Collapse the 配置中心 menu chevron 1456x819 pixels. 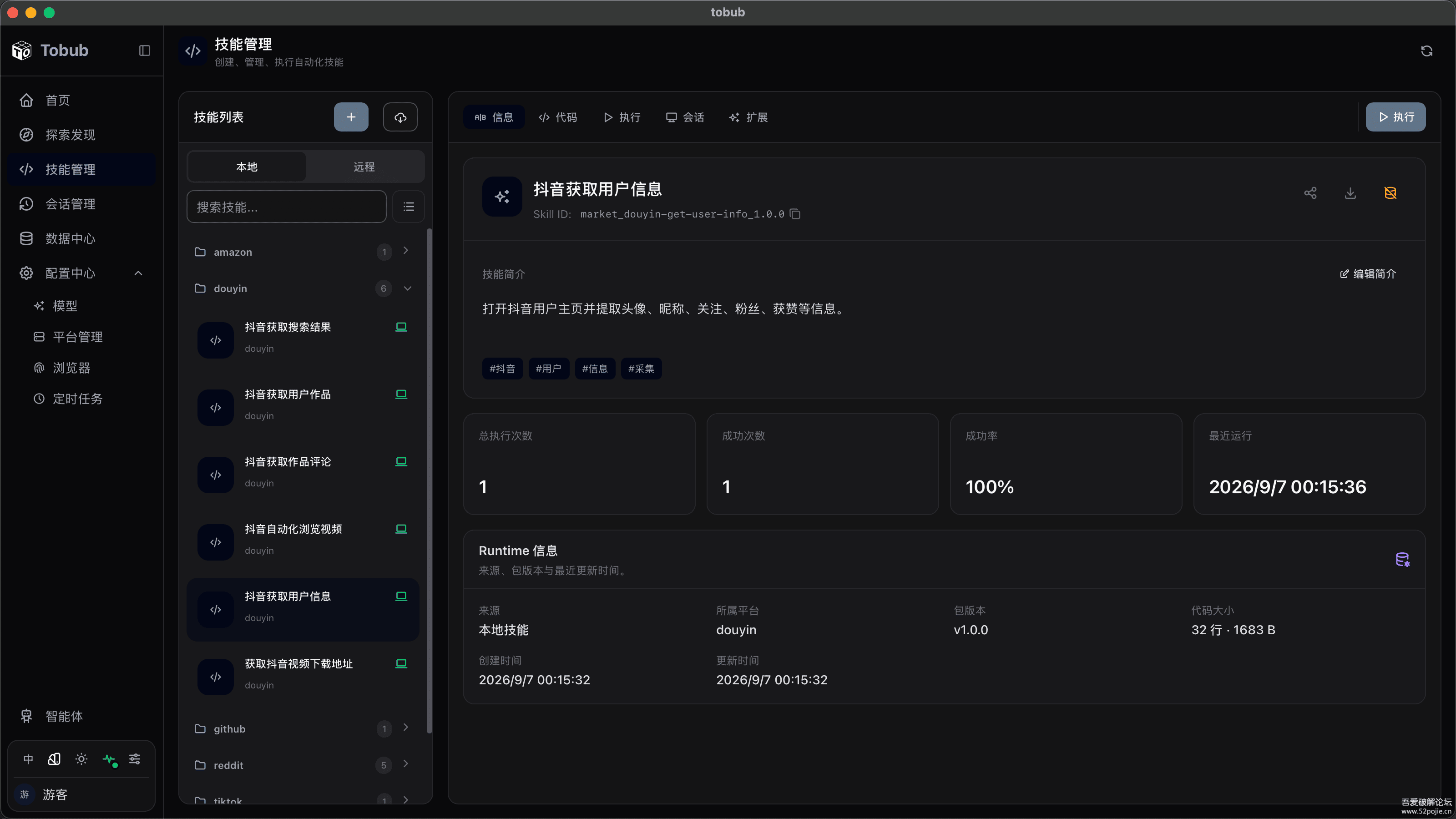click(x=138, y=273)
